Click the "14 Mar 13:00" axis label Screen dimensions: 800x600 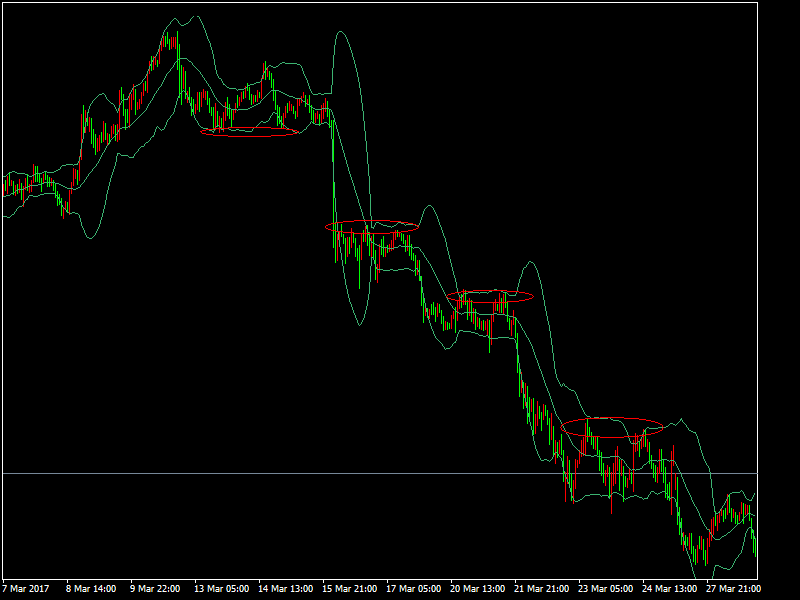[x=286, y=588]
